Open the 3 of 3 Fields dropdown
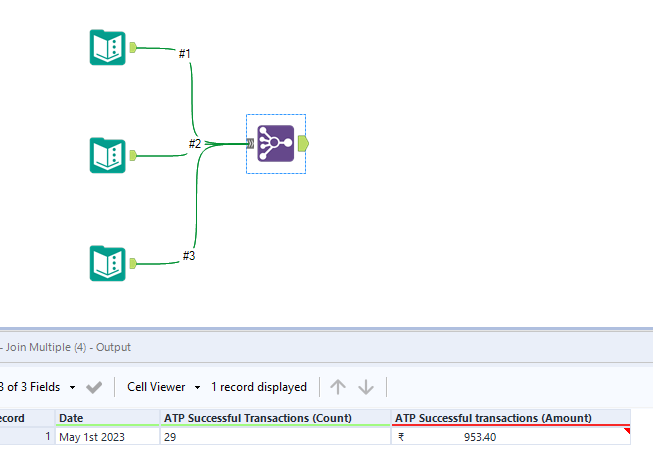653x458 pixels. pos(38,387)
